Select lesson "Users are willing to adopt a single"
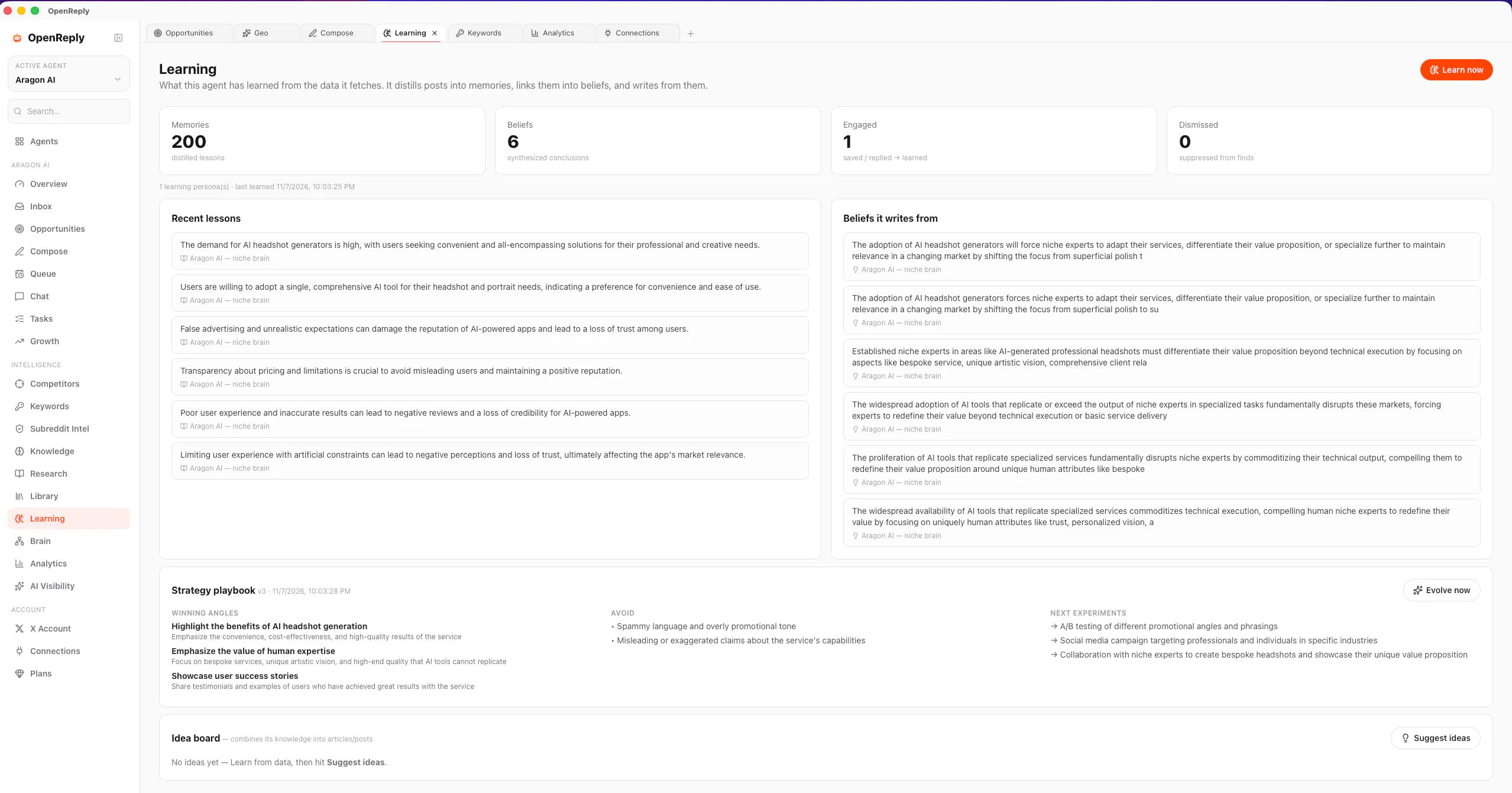 (490, 293)
